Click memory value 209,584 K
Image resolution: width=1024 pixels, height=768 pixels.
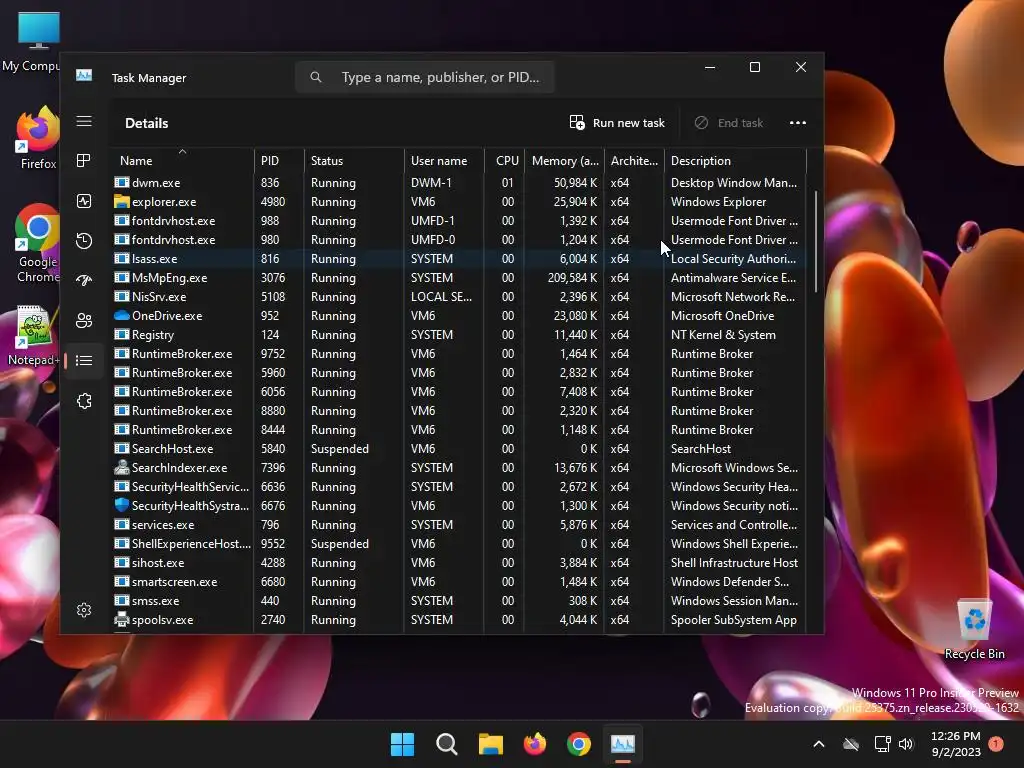pyautogui.click(x=572, y=278)
